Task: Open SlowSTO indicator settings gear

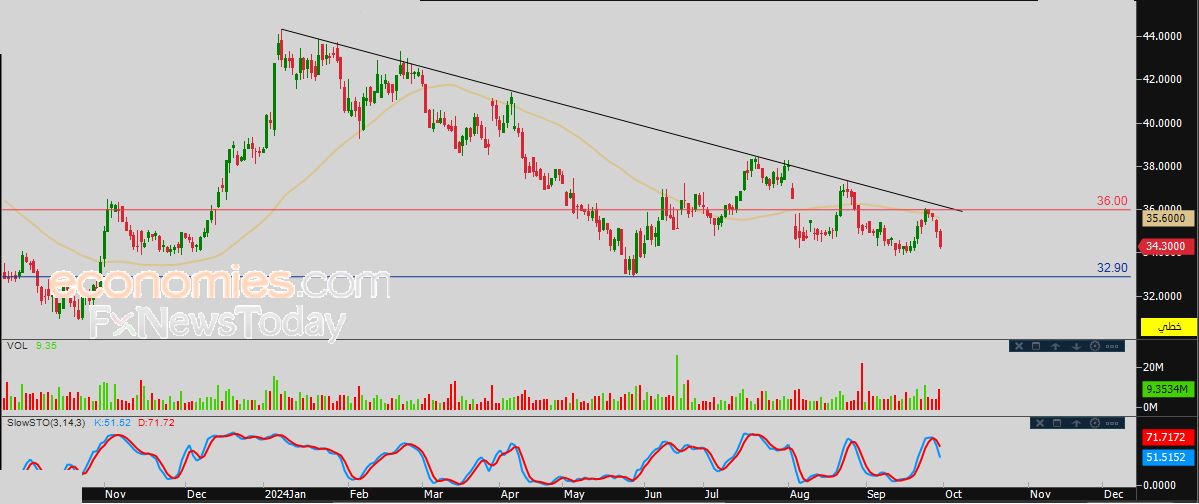Action: pos(1095,423)
